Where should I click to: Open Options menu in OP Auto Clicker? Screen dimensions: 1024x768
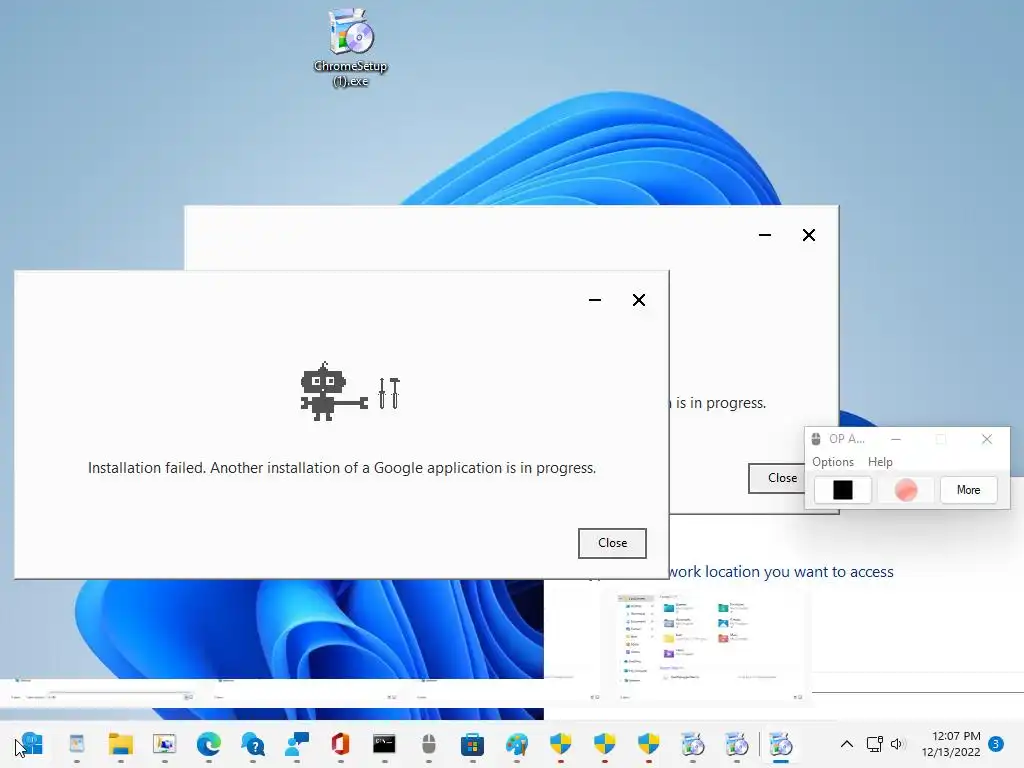(833, 462)
